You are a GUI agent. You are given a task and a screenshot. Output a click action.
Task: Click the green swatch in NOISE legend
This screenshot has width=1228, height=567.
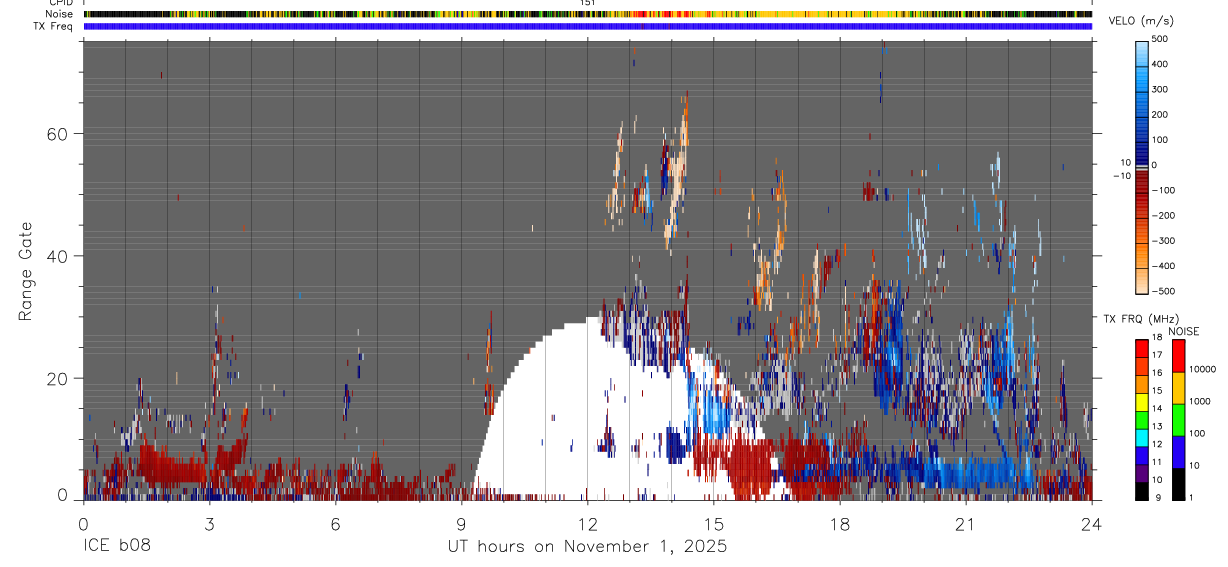point(1178,420)
